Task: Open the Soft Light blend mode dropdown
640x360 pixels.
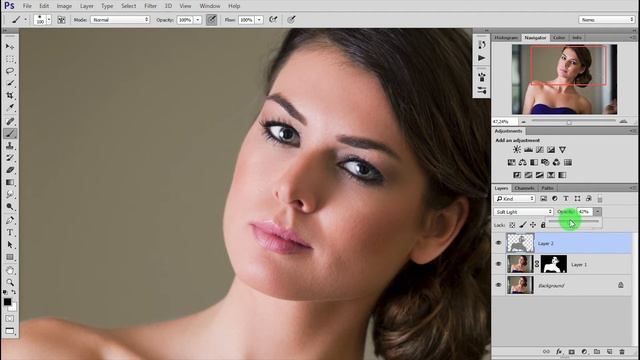Action: click(x=523, y=212)
